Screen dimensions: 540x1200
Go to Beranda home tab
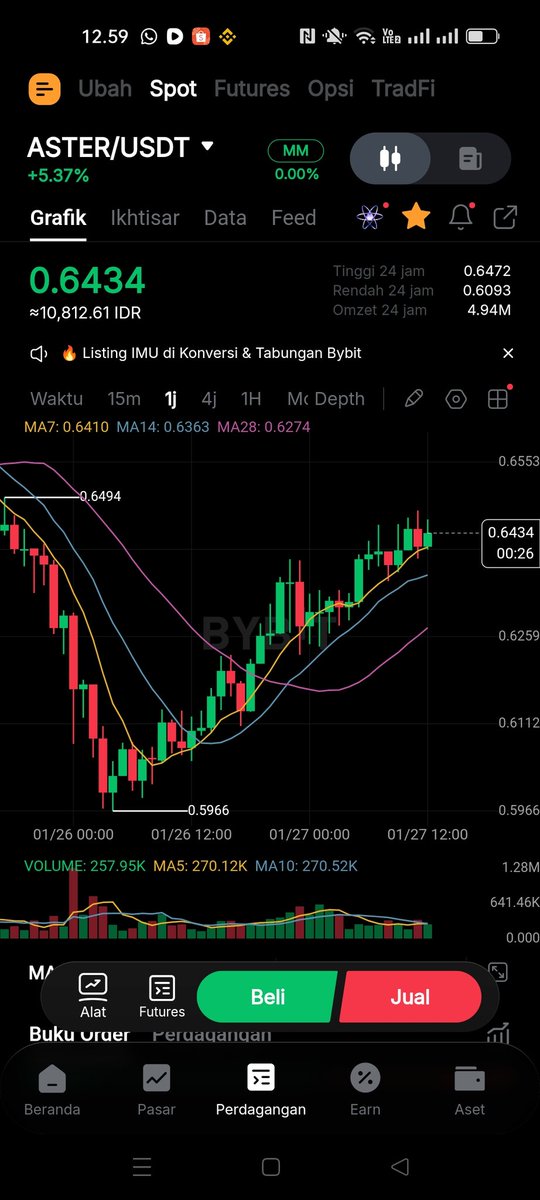coord(52,1090)
